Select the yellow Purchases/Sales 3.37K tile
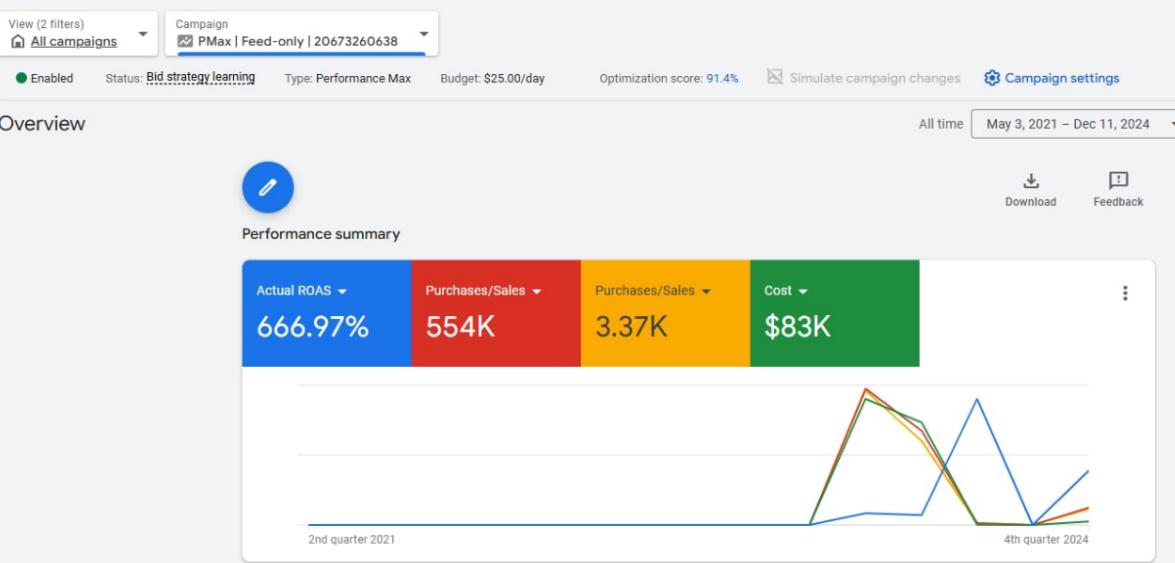The width and height of the screenshot is (1175, 563). [x=665, y=313]
